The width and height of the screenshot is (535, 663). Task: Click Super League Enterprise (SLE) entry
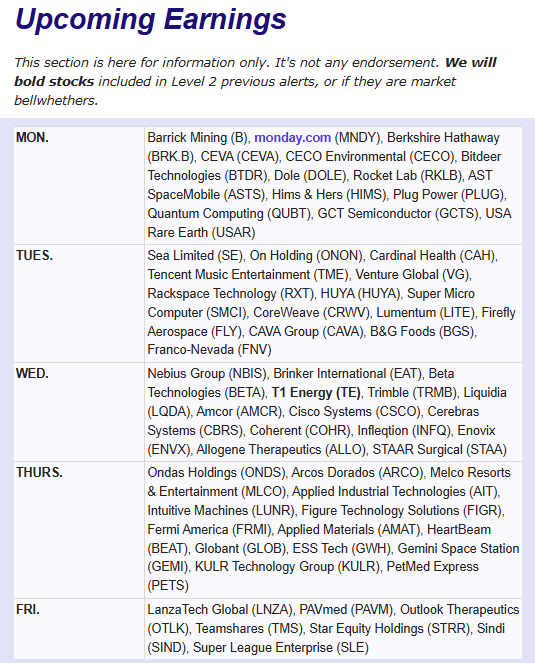281,647
